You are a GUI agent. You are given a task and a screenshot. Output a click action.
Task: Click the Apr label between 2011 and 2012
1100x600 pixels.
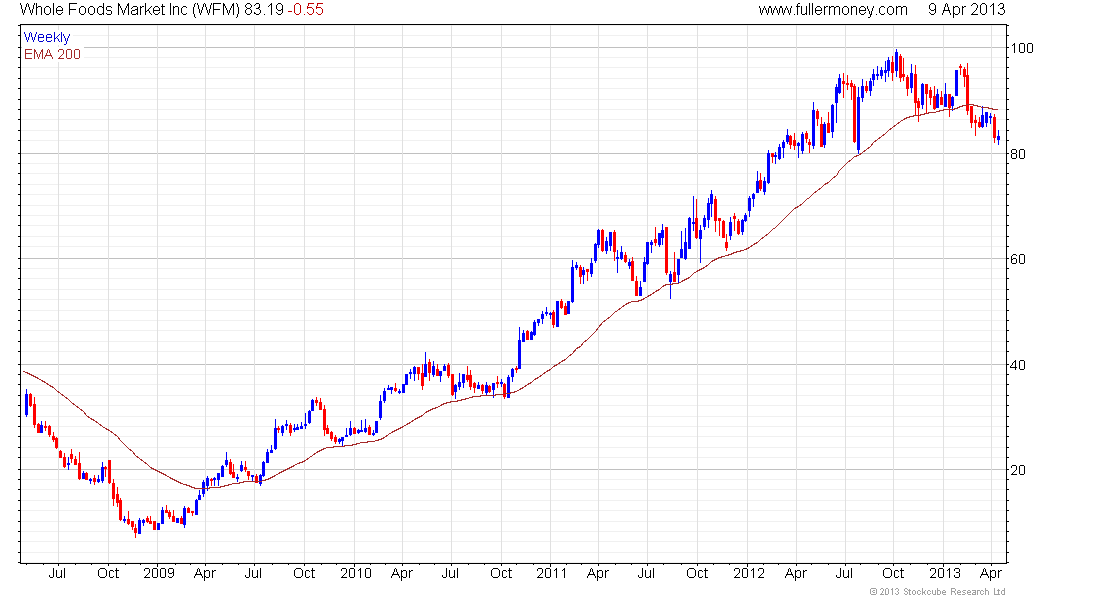click(x=598, y=574)
